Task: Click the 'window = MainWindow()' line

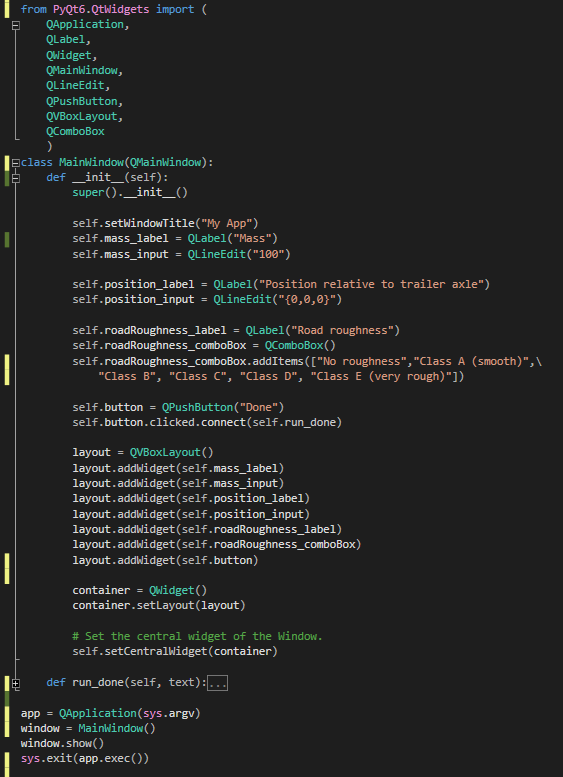Action: point(88,728)
